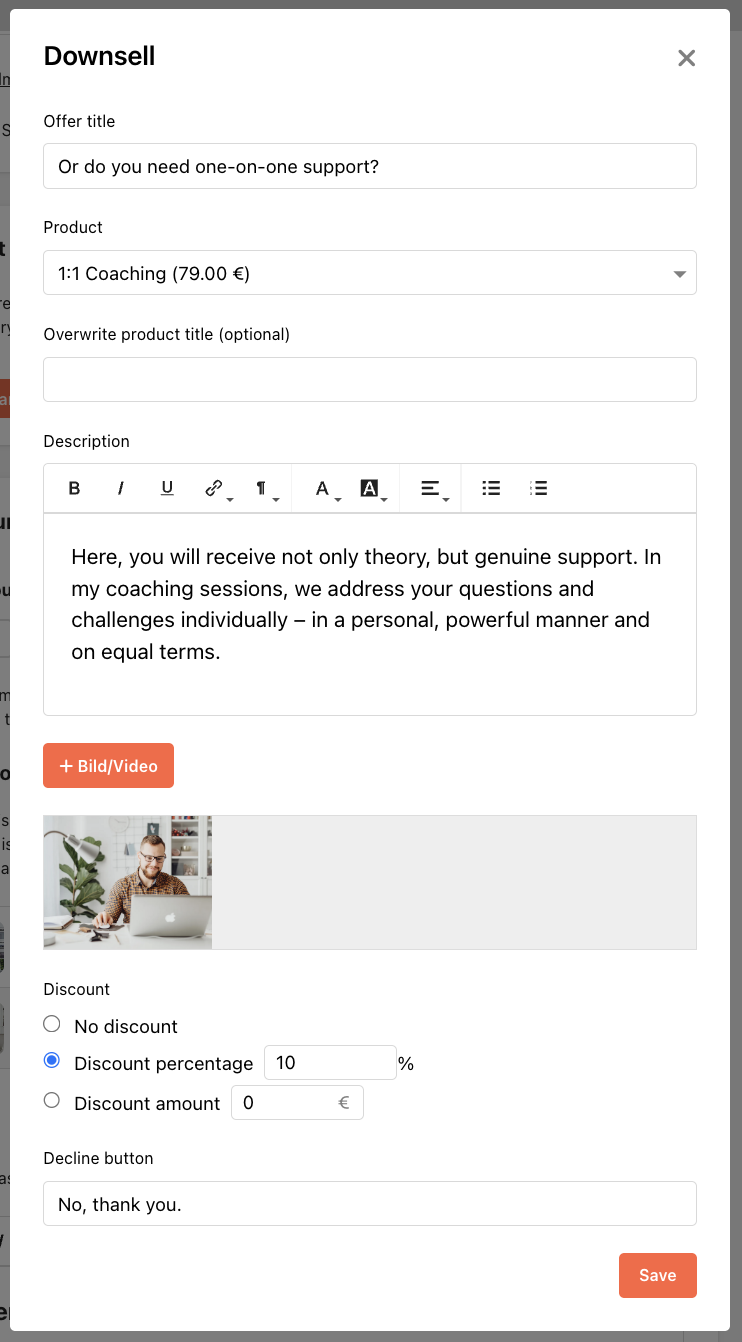Close the Downsell dialog
The width and height of the screenshot is (742, 1342).
click(x=686, y=58)
